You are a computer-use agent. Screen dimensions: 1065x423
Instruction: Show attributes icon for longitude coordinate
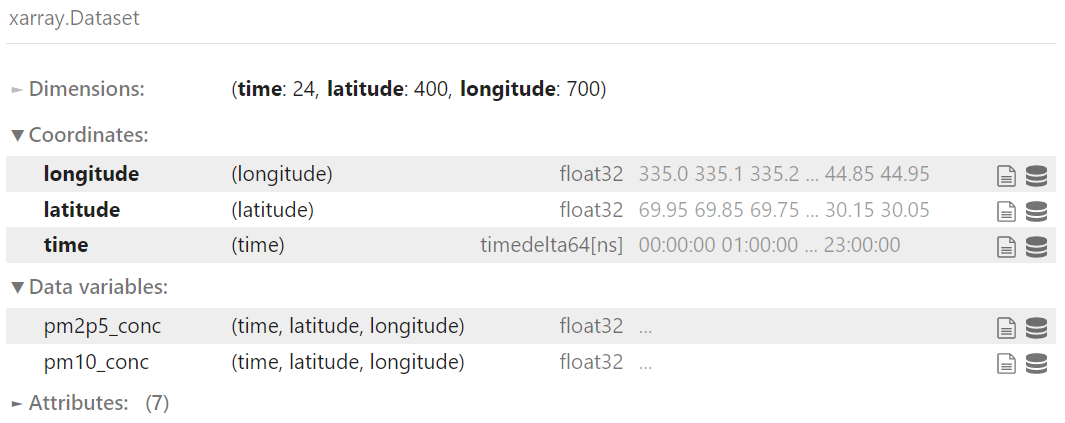[1006, 176]
